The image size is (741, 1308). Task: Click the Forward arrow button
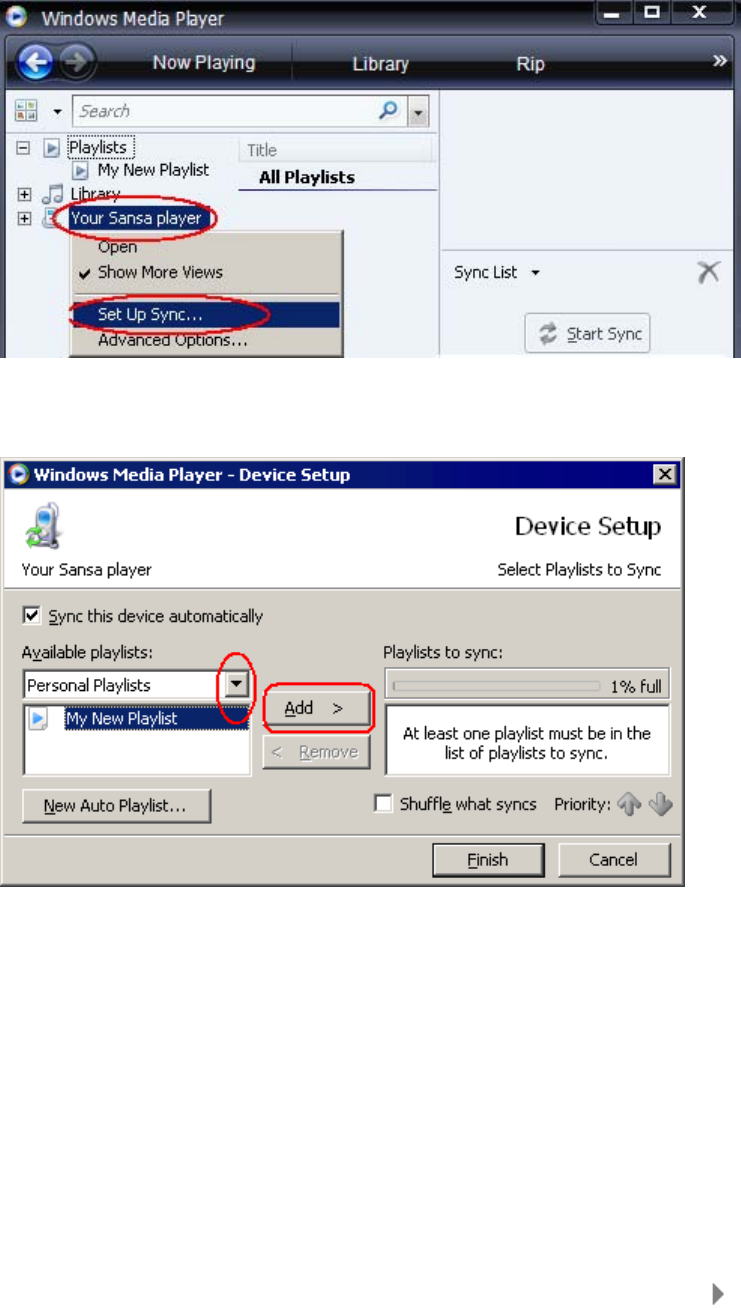coord(74,64)
